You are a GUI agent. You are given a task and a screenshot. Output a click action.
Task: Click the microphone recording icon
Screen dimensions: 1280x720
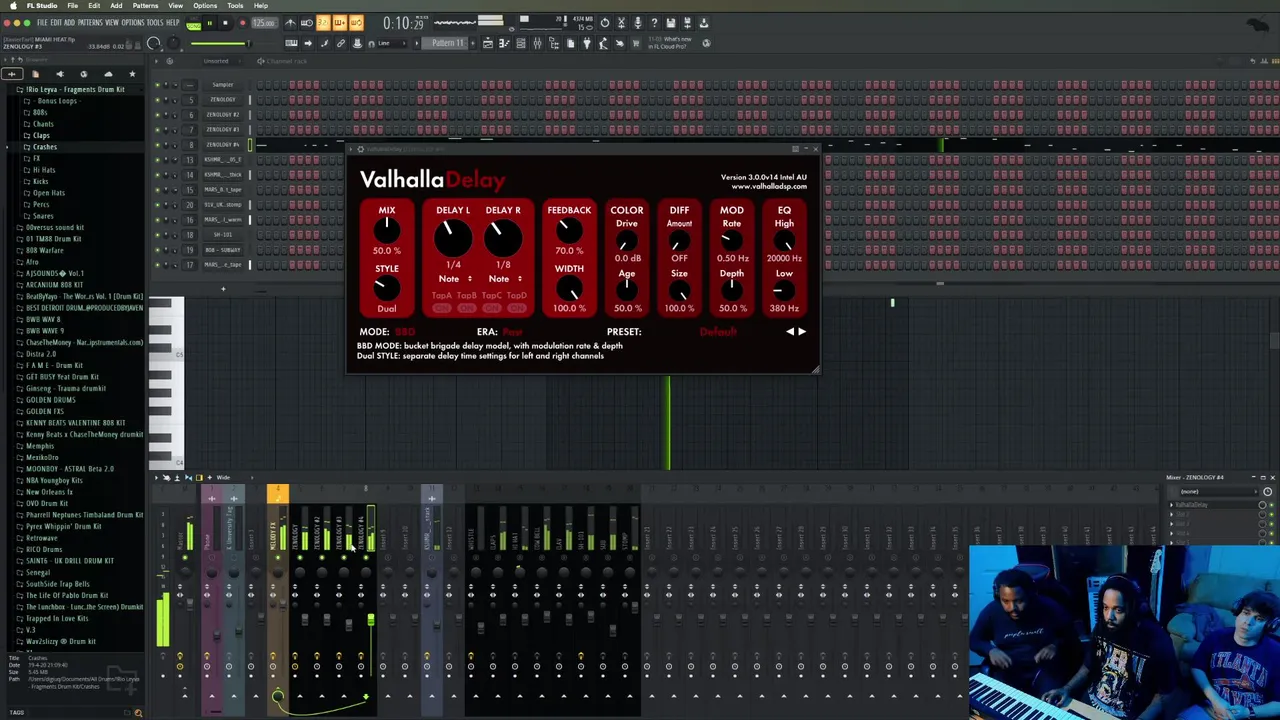pos(638,23)
